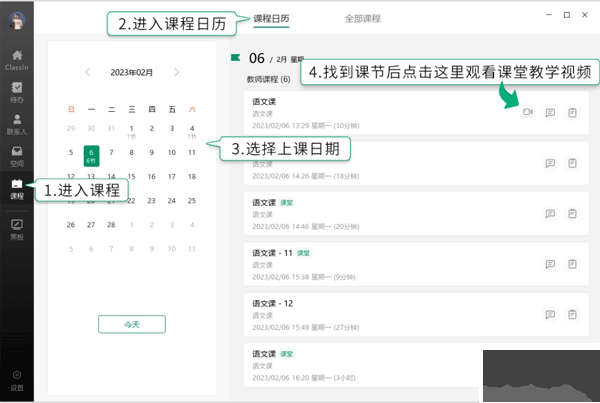The width and height of the screenshot is (600, 403).
Task: Open the clipboard report for the 14:46 lesson
Action: click(x=572, y=214)
